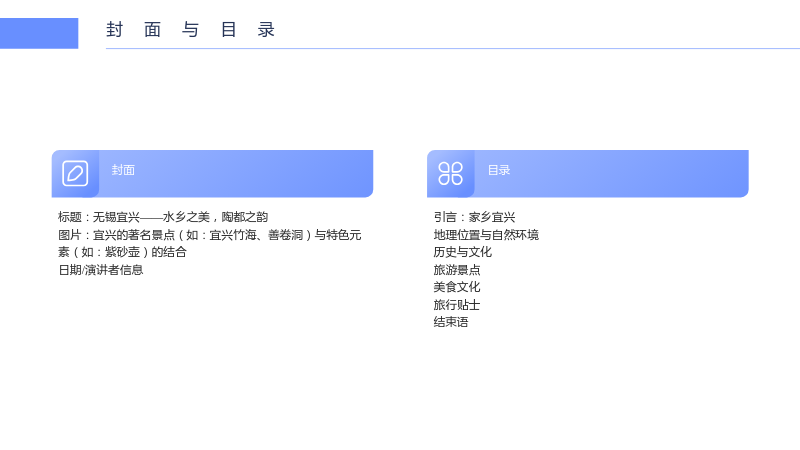This screenshot has height=450, width=800.
Task: Click the thin blue line under the title
Action: [x=453, y=48]
